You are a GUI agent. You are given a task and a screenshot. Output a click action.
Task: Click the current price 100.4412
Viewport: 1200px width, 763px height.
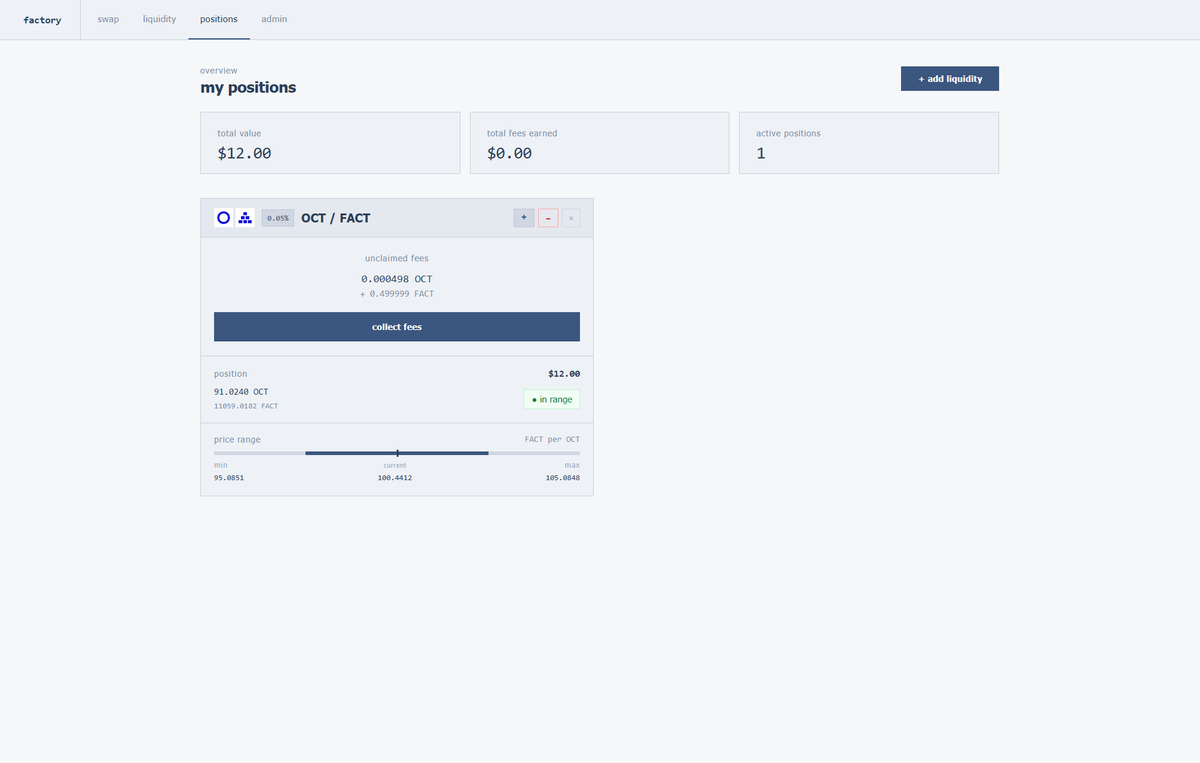click(x=395, y=478)
